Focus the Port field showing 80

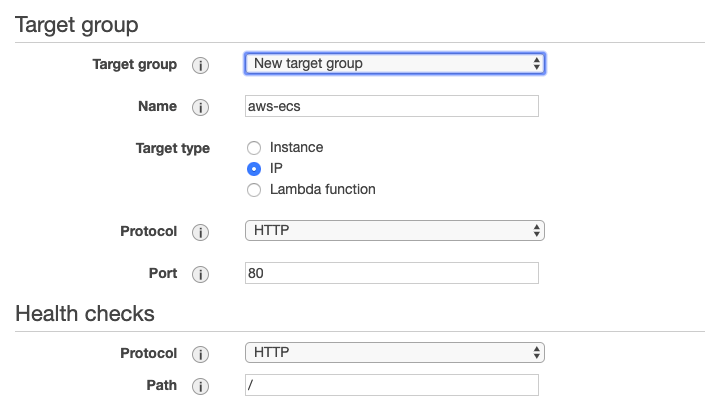click(x=392, y=273)
